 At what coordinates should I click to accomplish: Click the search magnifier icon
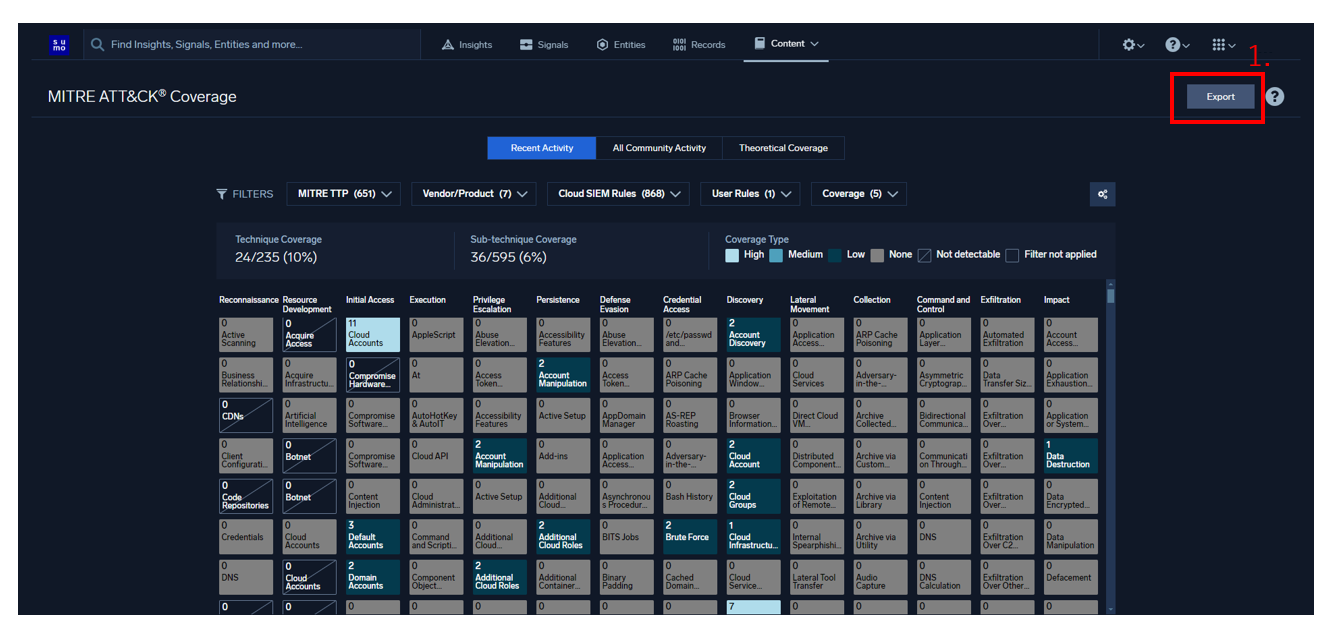click(x=98, y=44)
